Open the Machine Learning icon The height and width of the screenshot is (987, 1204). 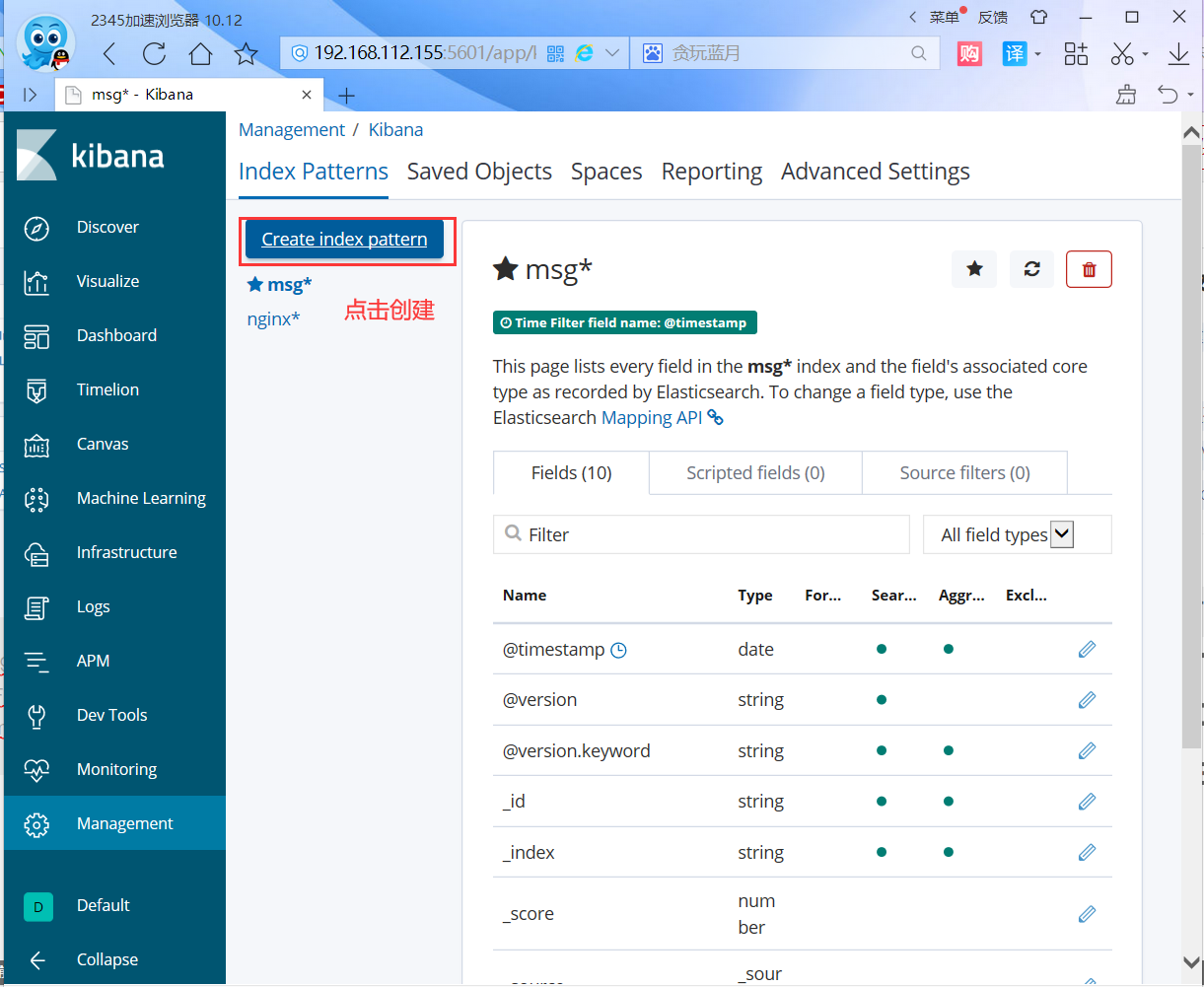(36, 499)
